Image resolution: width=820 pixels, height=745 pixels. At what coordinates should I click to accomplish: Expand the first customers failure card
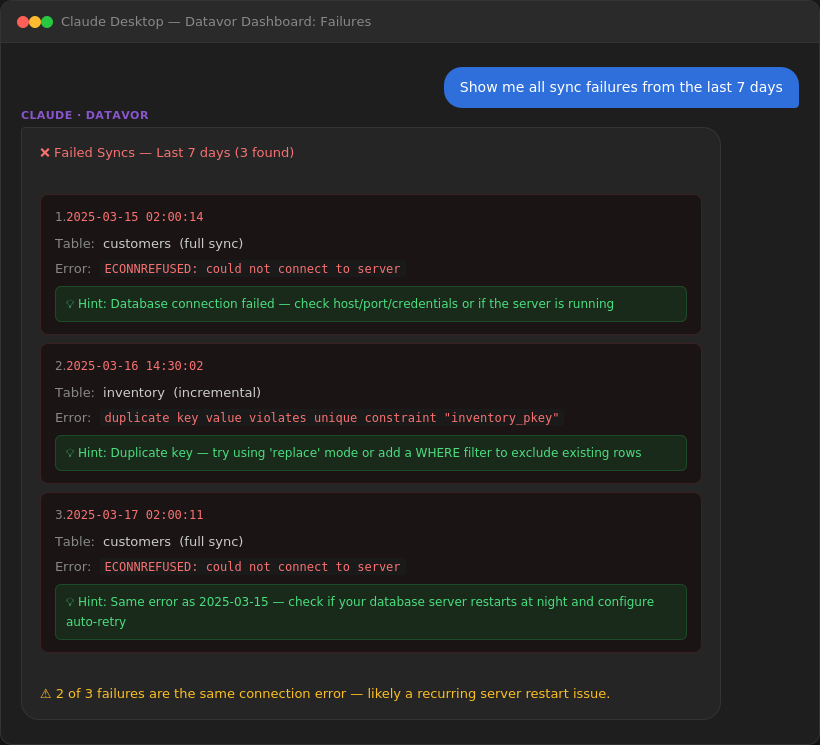coord(370,262)
